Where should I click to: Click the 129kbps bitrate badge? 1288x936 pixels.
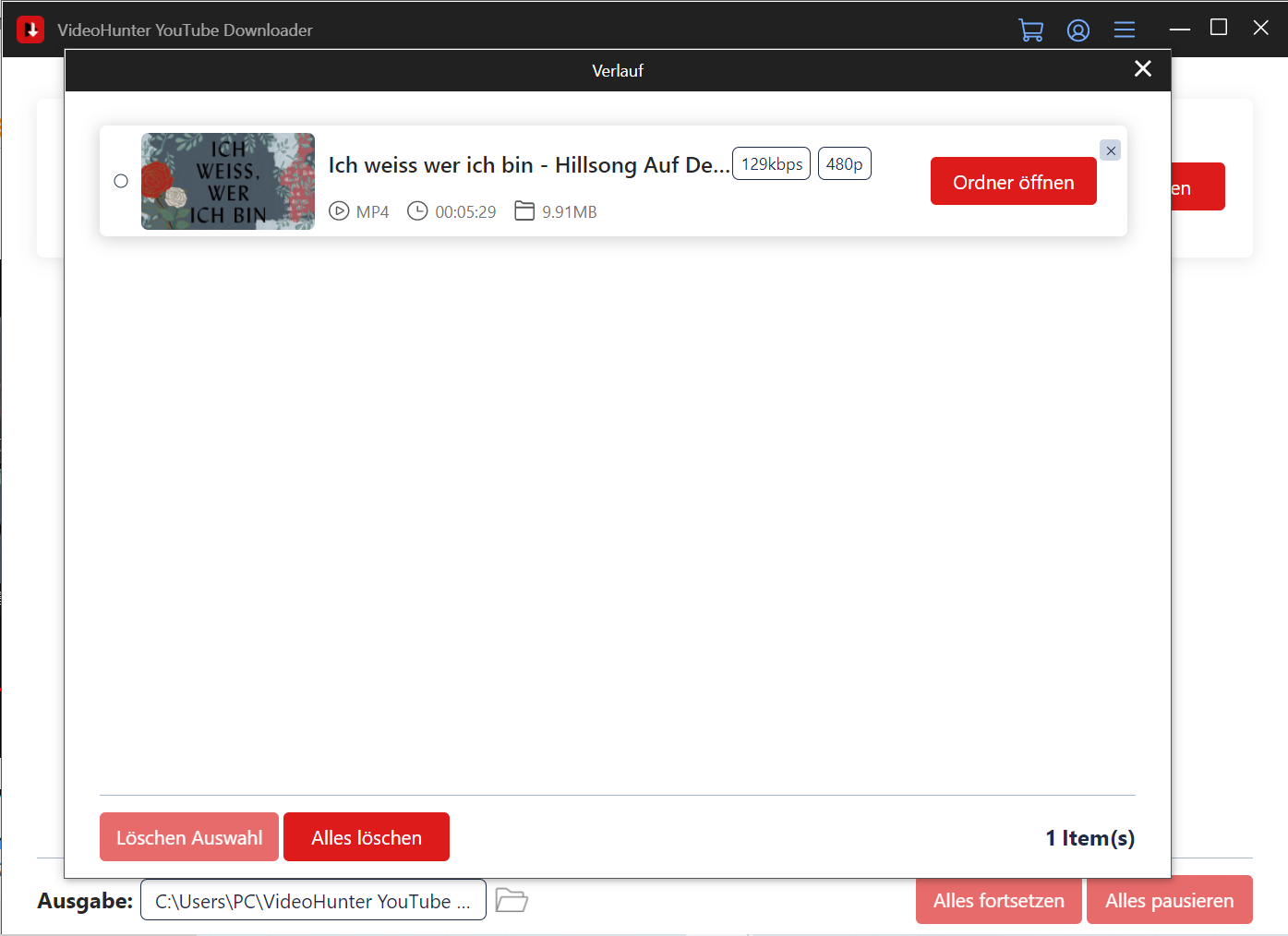772,163
